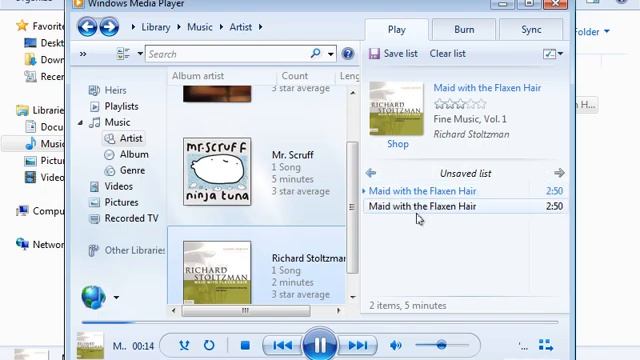Switch to the Sync tab
The width and height of the screenshot is (640, 360).
pyautogui.click(x=531, y=30)
